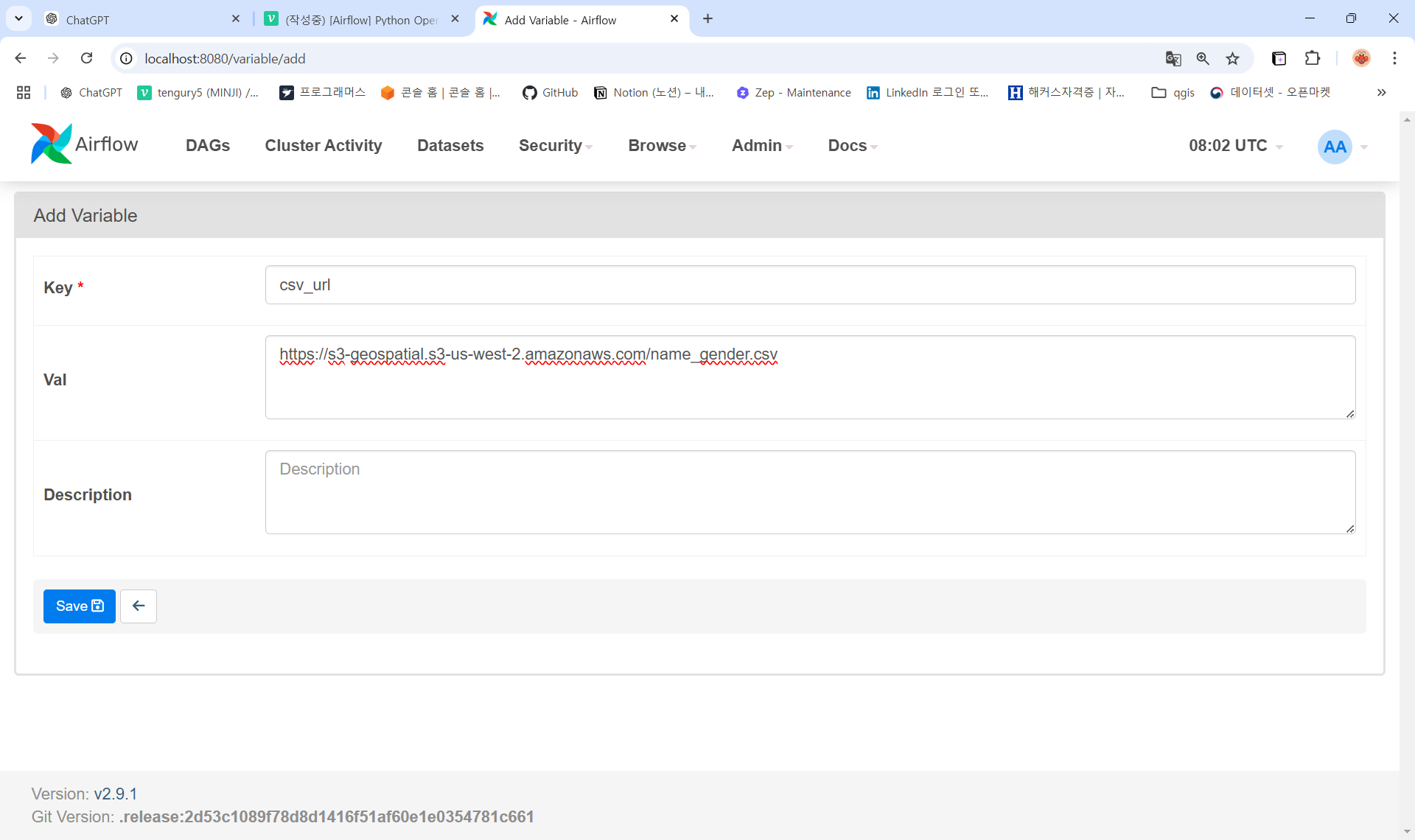Open the AA user profile avatar

[1334, 146]
